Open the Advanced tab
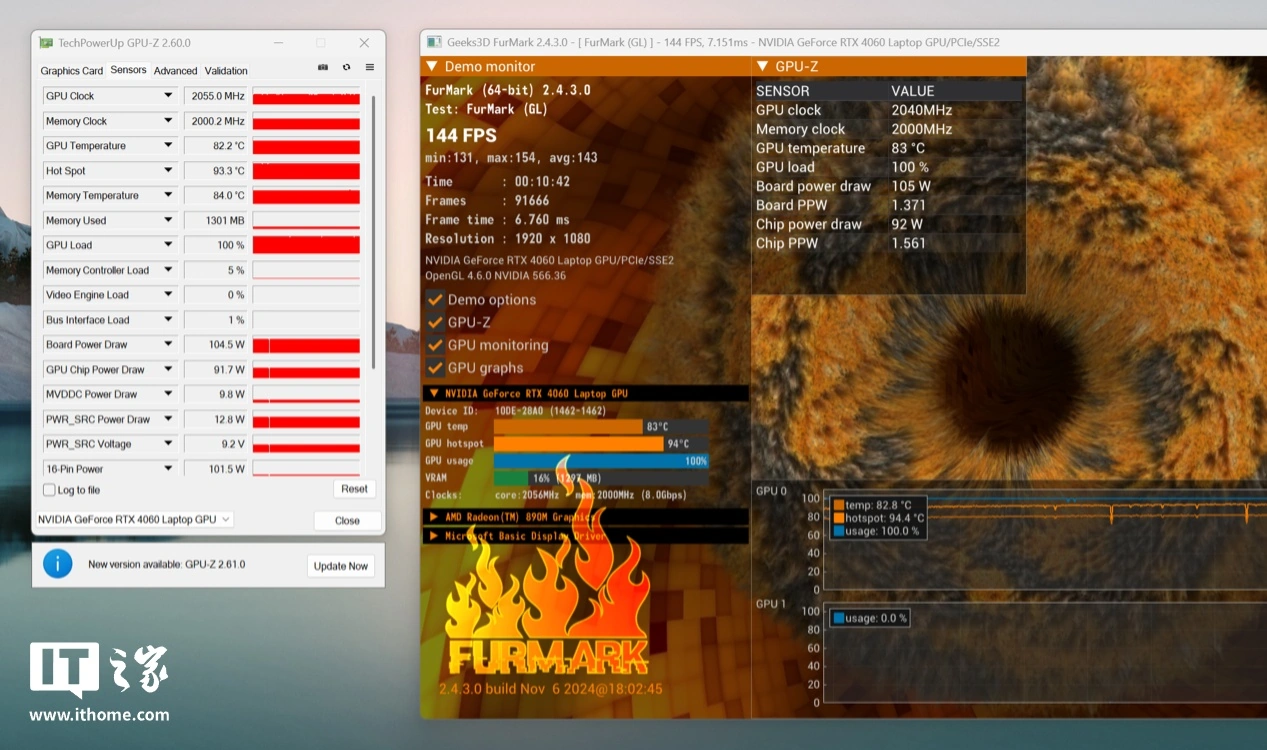The width and height of the screenshot is (1267, 750). (x=175, y=71)
